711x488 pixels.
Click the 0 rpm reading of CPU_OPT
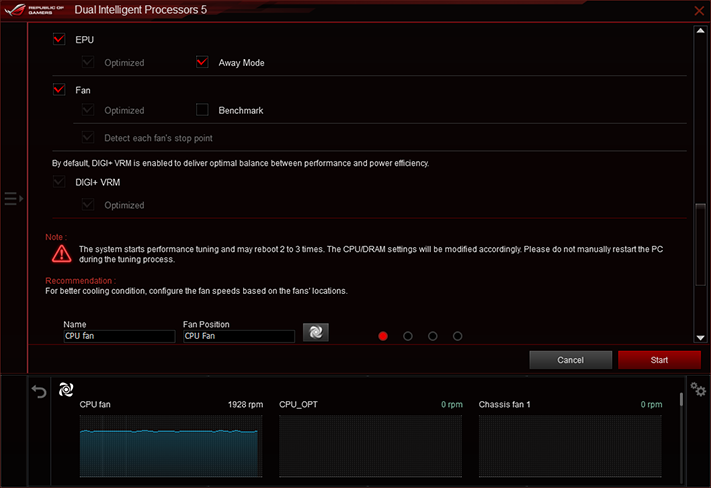click(x=452, y=405)
